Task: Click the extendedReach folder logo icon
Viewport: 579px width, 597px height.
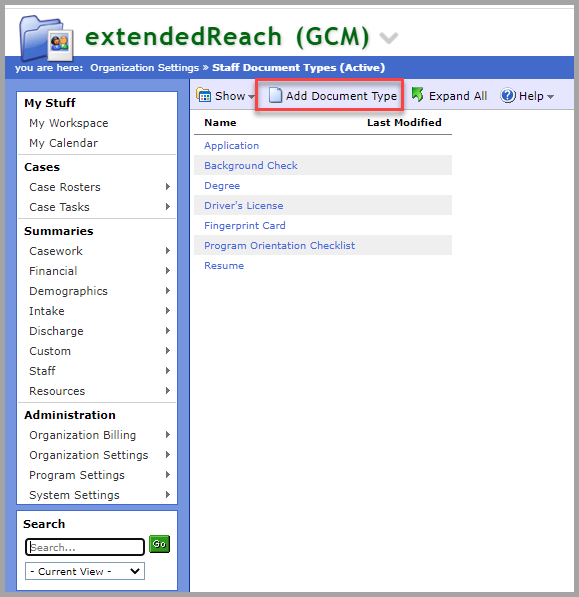Action: point(46,38)
